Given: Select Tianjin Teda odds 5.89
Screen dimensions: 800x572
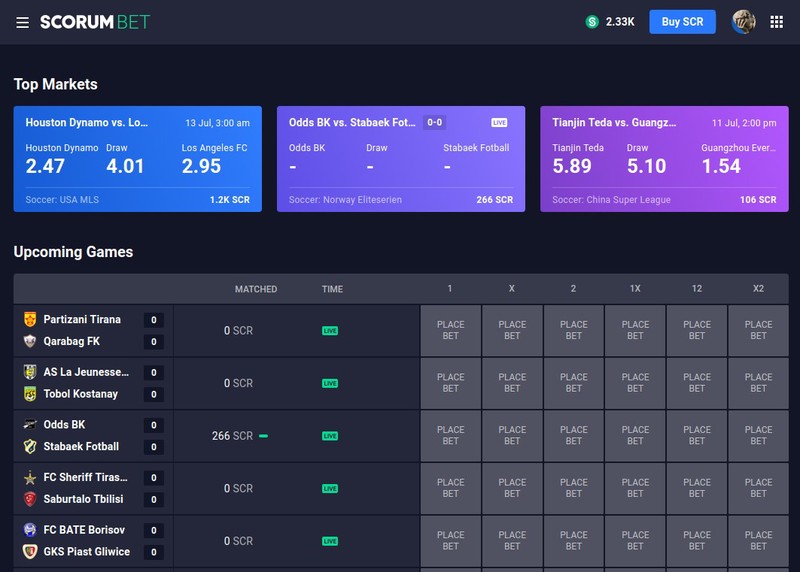Looking at the screenshot, I should pyautogui.click(x=572, y=166).
